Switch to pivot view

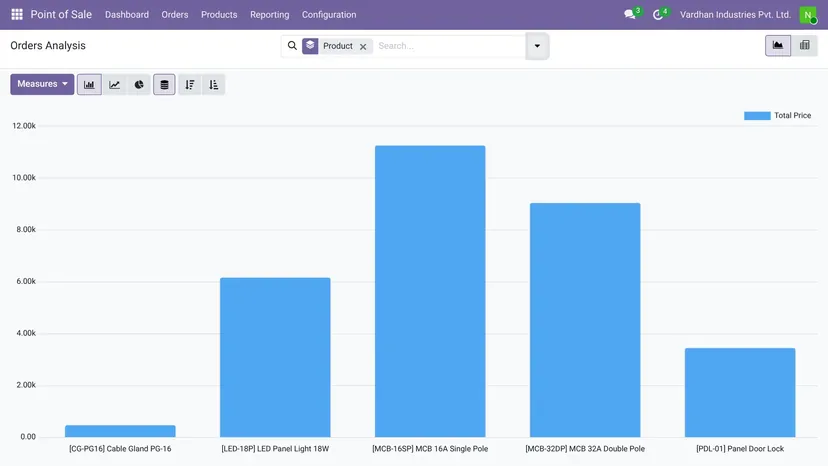(x=804, y=45)
